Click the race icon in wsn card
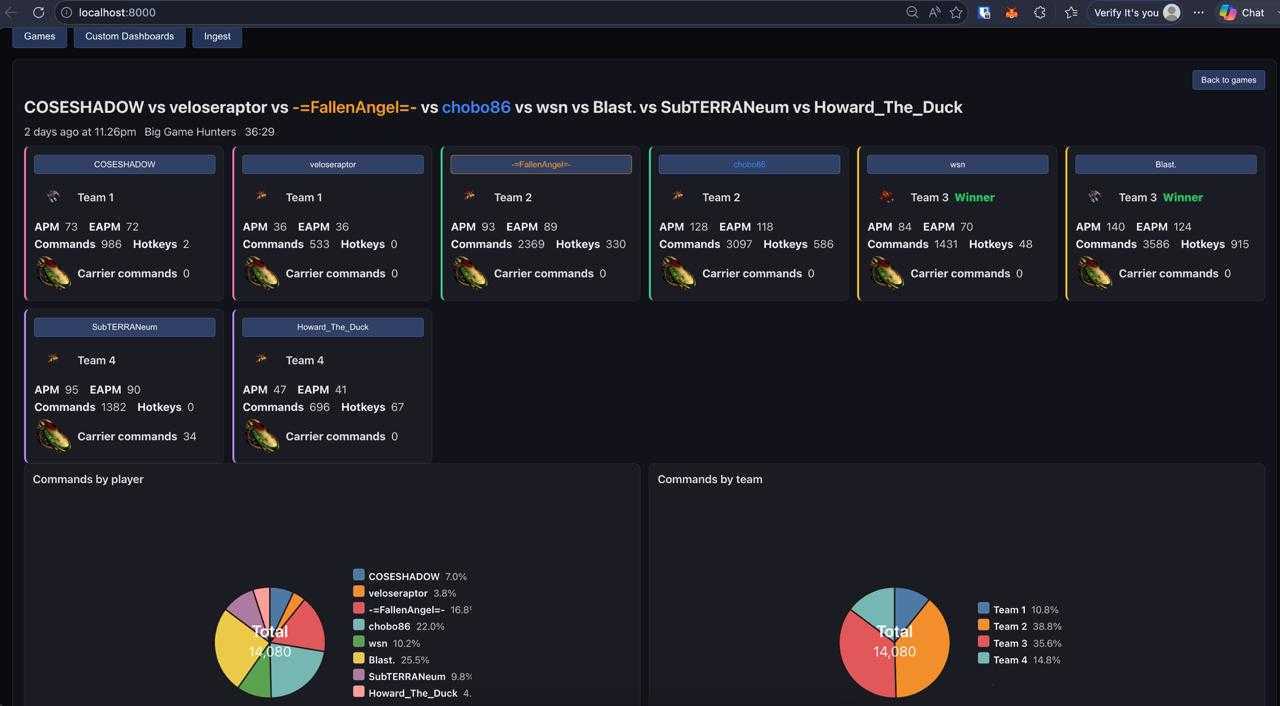Image resolution: width=1280 pixels, height=706 pixels. pyautogui.click(x=886, y=197)
